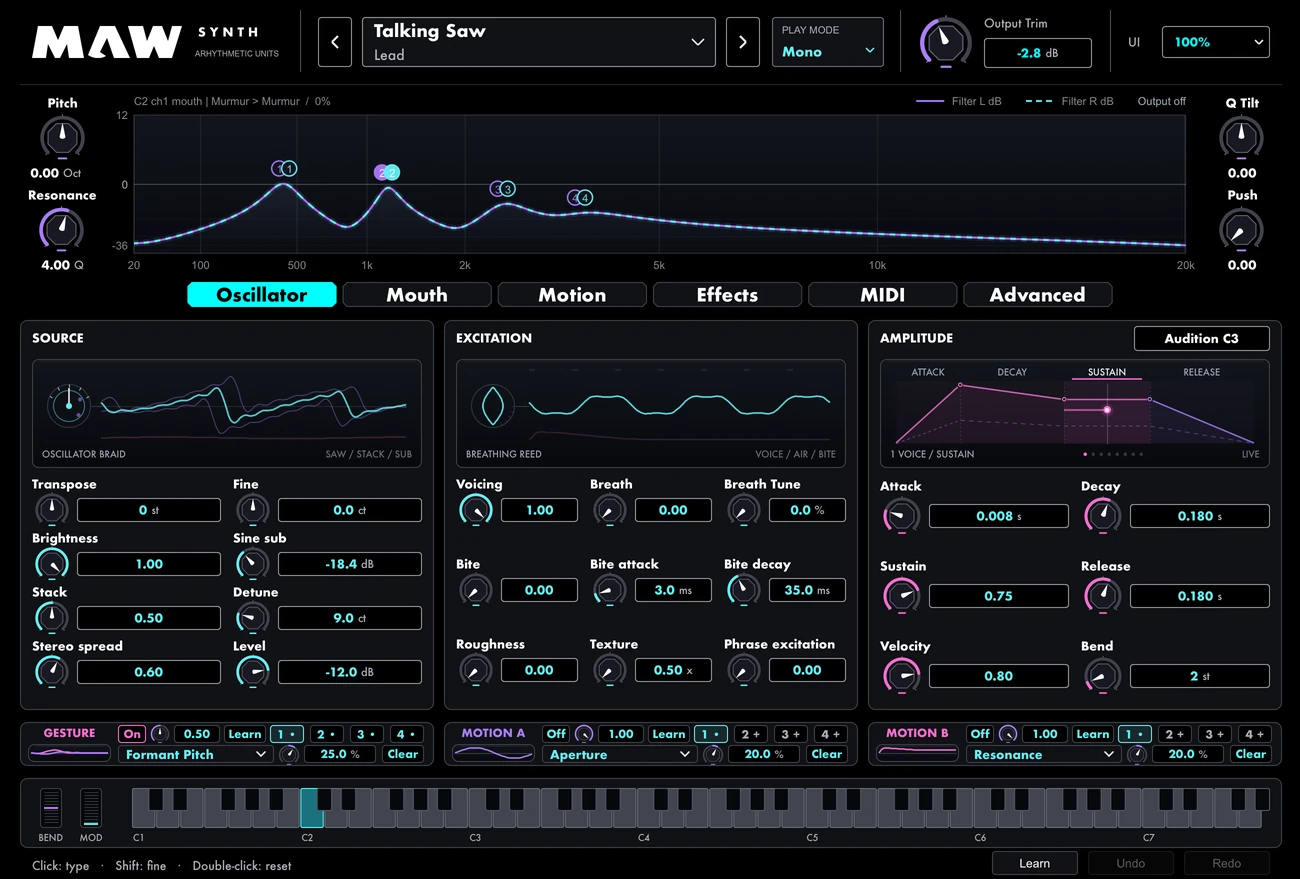The width and height of the screenshot is (1300, 879).
Task: Turn off the Gesture On toggle
Action: tap(132, 734)
